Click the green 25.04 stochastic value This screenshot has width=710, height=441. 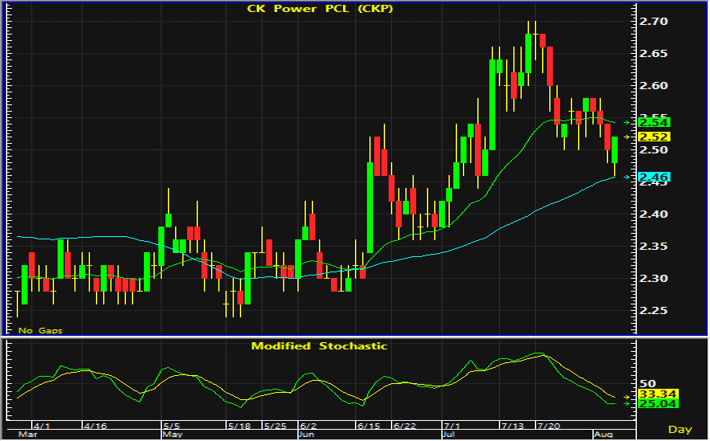point(658,403)
